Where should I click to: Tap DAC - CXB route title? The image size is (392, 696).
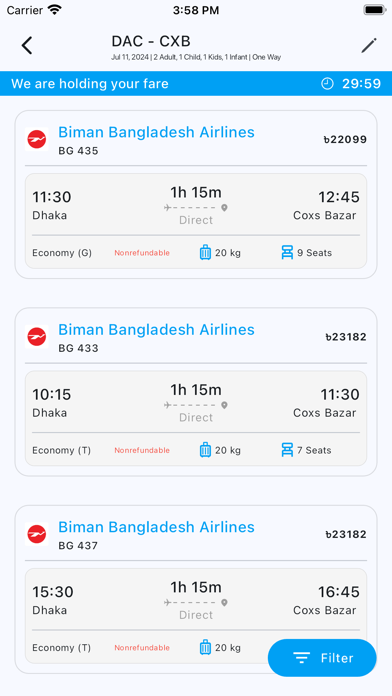[x=151, y=41]
